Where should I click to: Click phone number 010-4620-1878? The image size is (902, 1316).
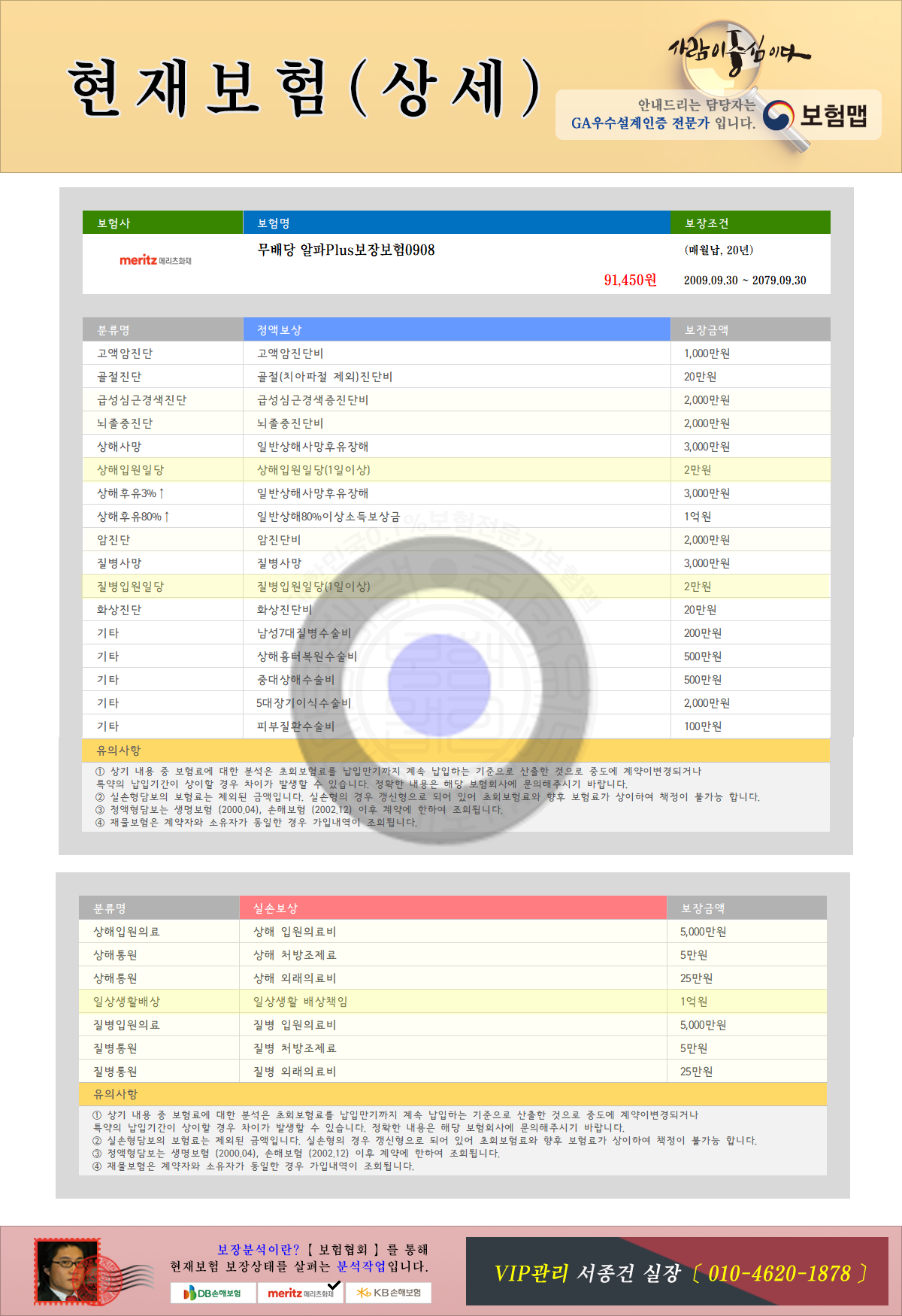click(779, 1273)
